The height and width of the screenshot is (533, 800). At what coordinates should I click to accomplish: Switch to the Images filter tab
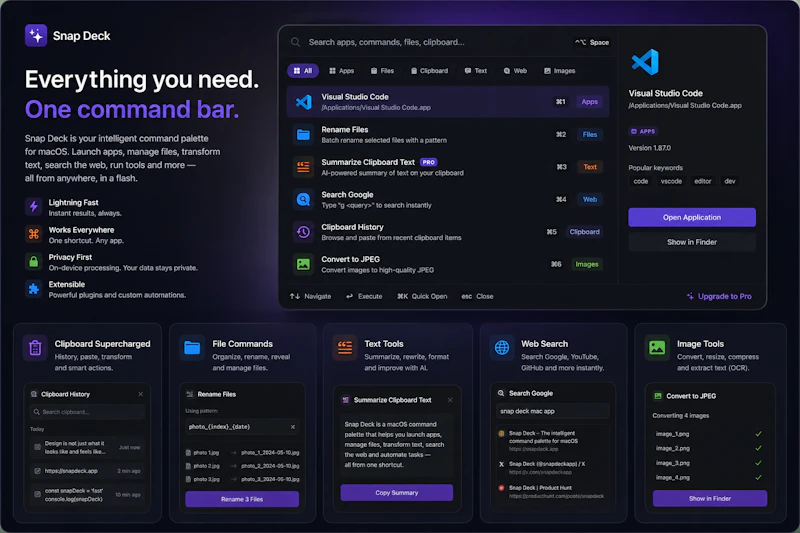tap(559, 71)
